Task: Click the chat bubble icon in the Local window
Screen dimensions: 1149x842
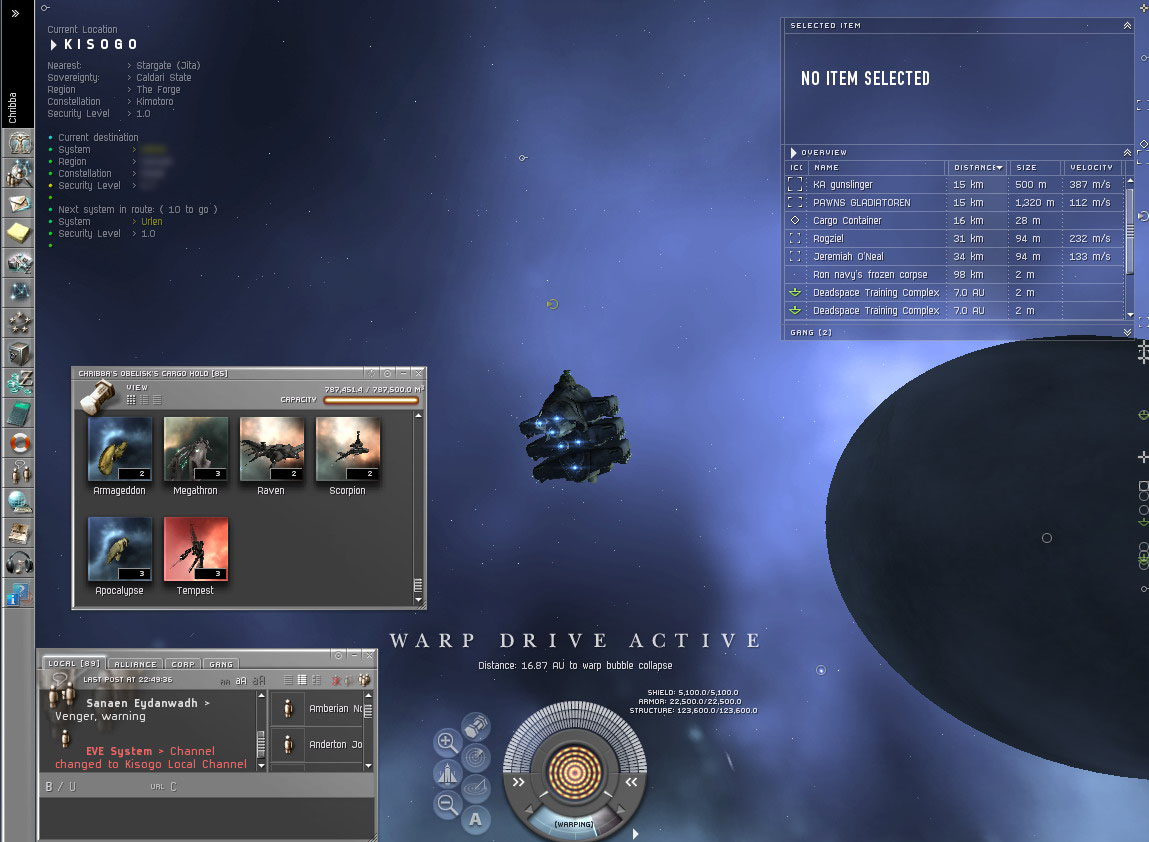Action: pos(59,679)
